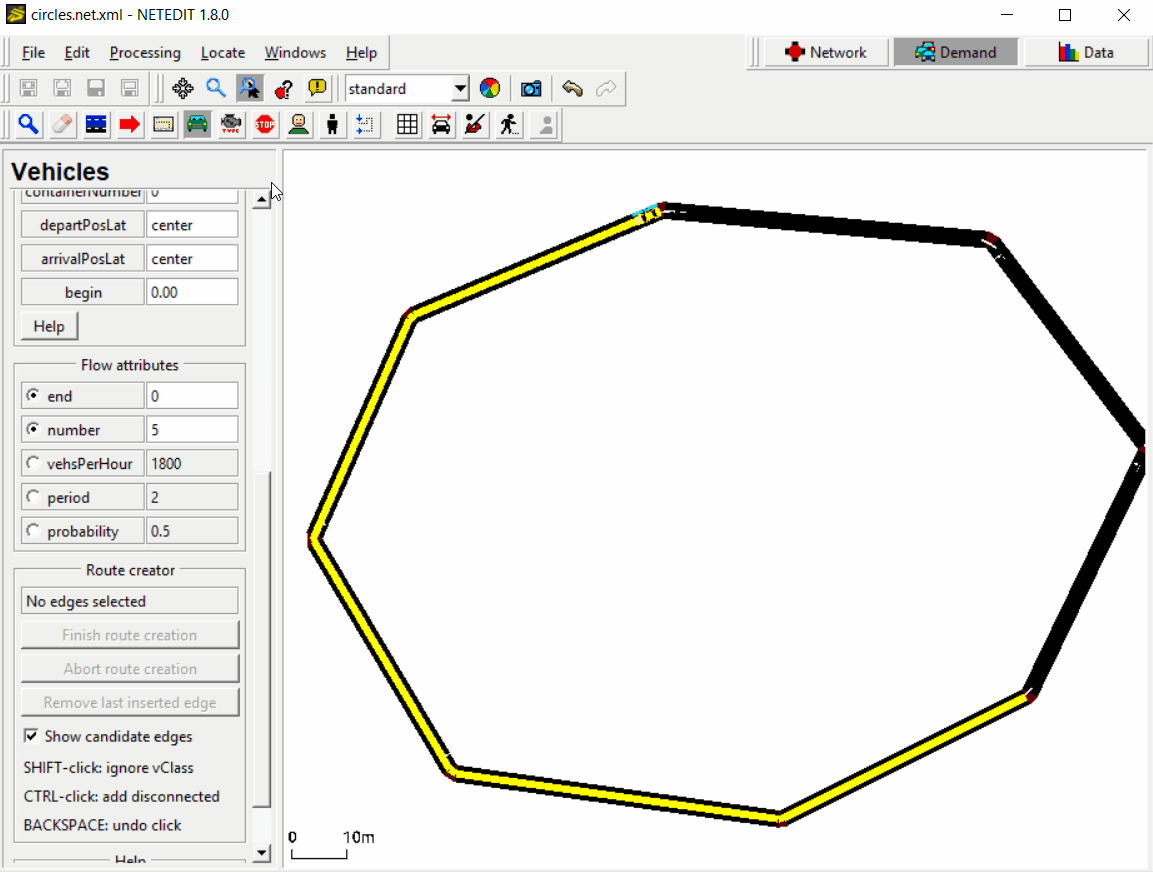Image resolution: width=1153 pixels, height=872 pixels.
Task: Enable the probability flow attribute
Action: click(x=33, y=530)
